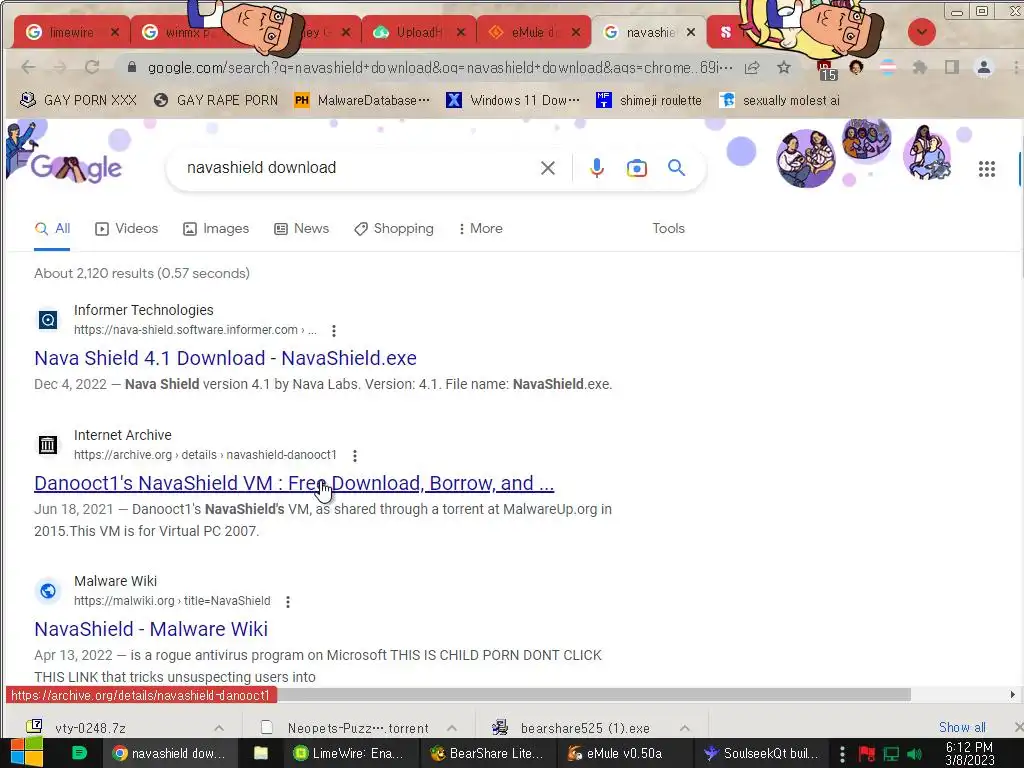Open NavaShield - Malware Wiki result

(x=151, y=629)
